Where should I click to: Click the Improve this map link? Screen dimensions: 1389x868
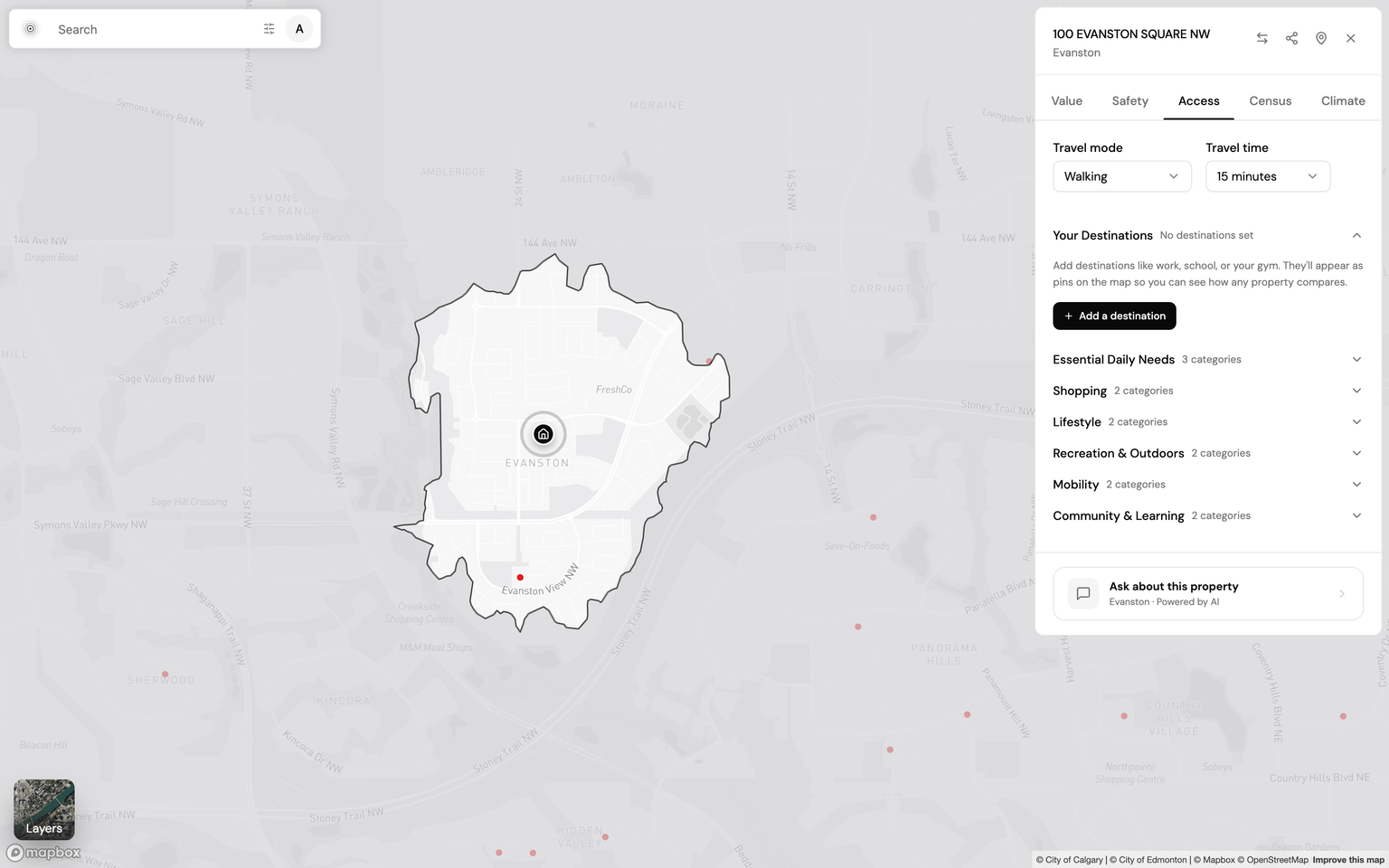[1348, 860]
